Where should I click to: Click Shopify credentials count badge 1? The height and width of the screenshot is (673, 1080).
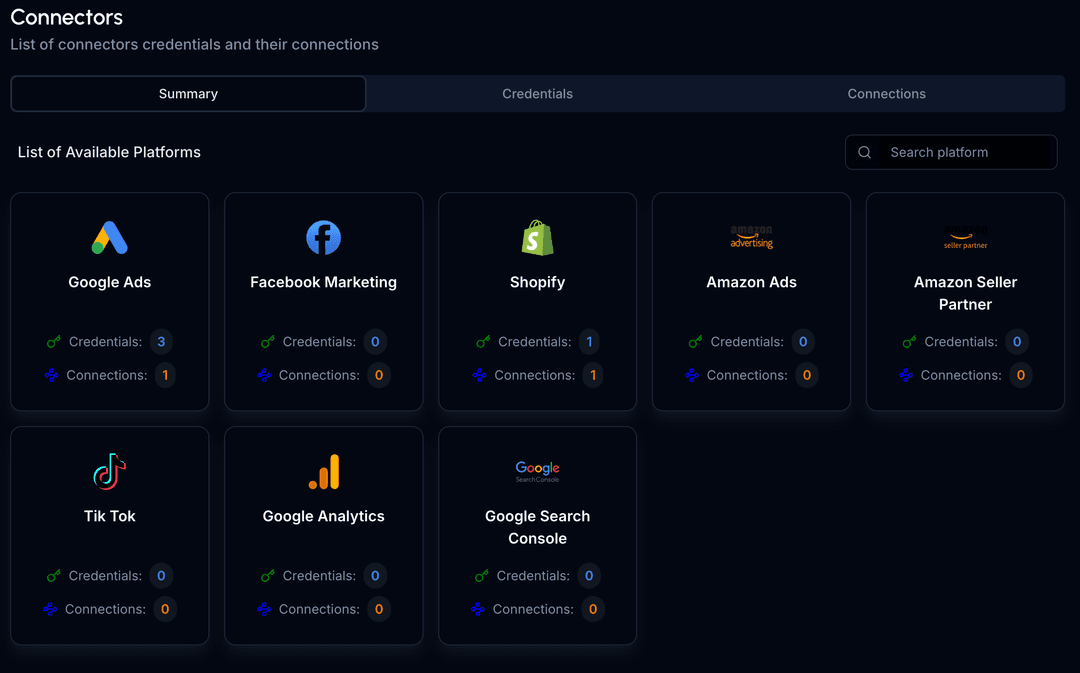(589, 342)
